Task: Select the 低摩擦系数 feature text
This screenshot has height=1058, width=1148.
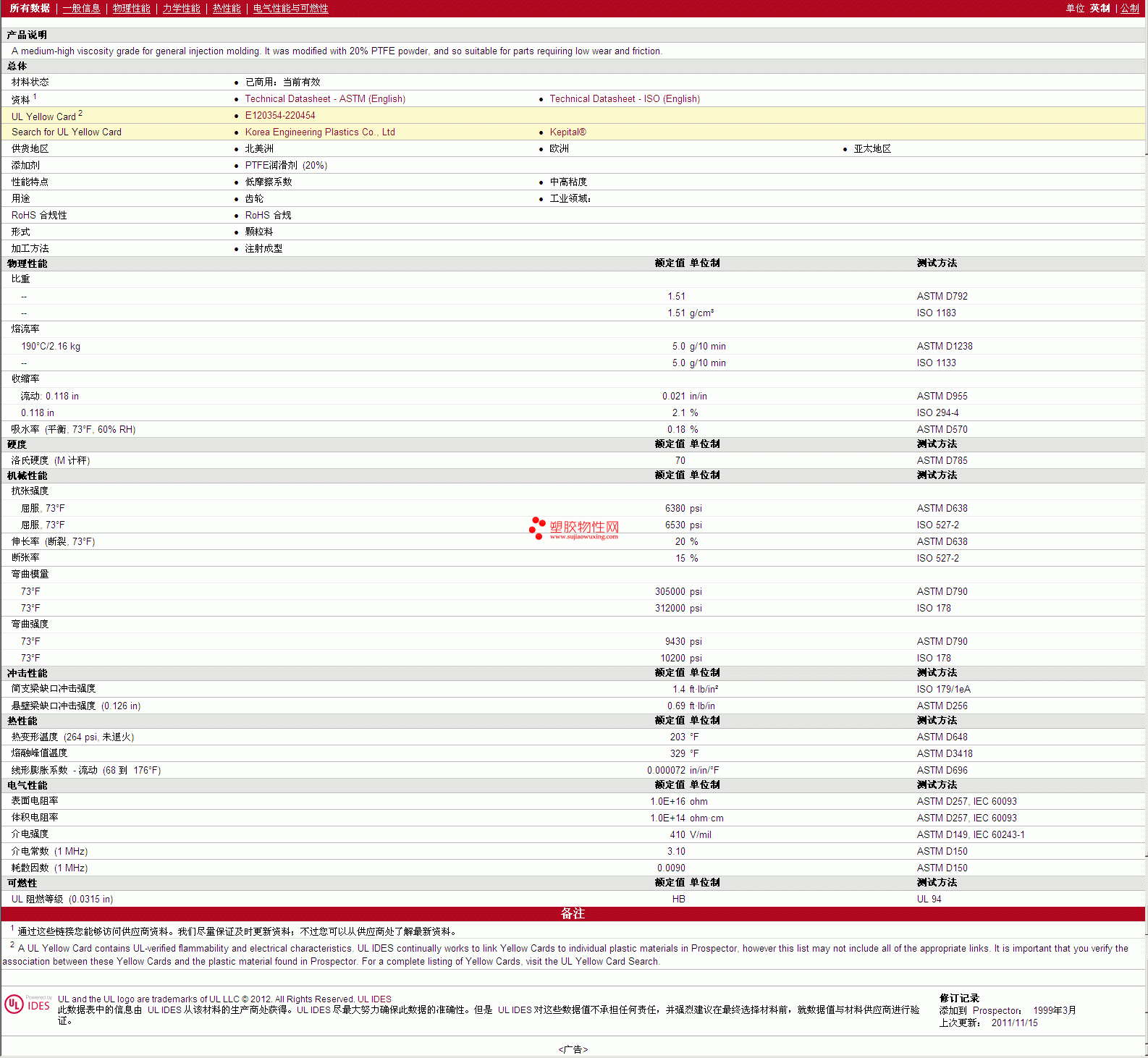Action: click(269, 182)
